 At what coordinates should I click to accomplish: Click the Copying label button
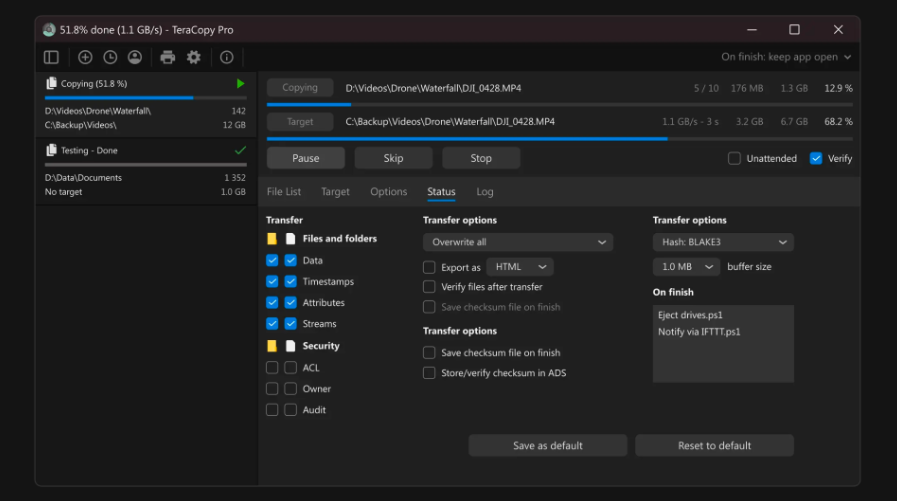300,88
